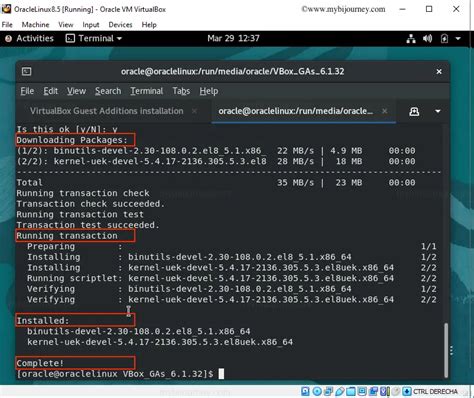This screenshot has width=474, height=398.
Task: Open the VirtualBox View menu
Action: 66,25
